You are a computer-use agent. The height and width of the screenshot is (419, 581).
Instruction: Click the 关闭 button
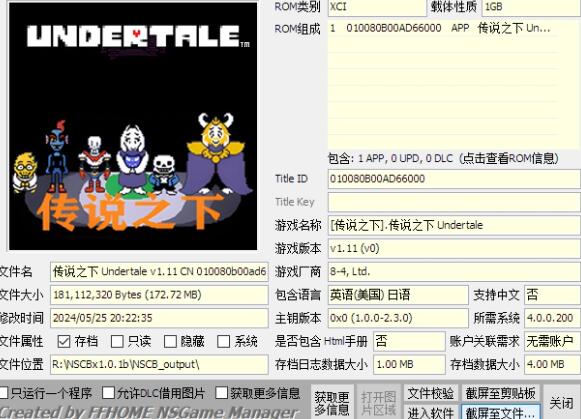[x=561, y=403]
